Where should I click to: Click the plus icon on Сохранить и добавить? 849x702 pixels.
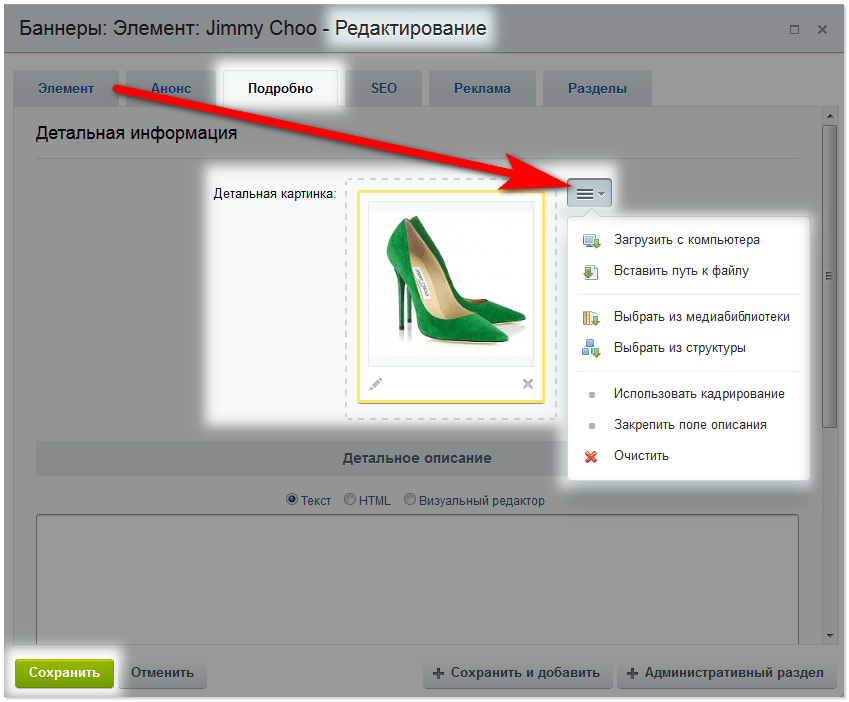[439, 673]
